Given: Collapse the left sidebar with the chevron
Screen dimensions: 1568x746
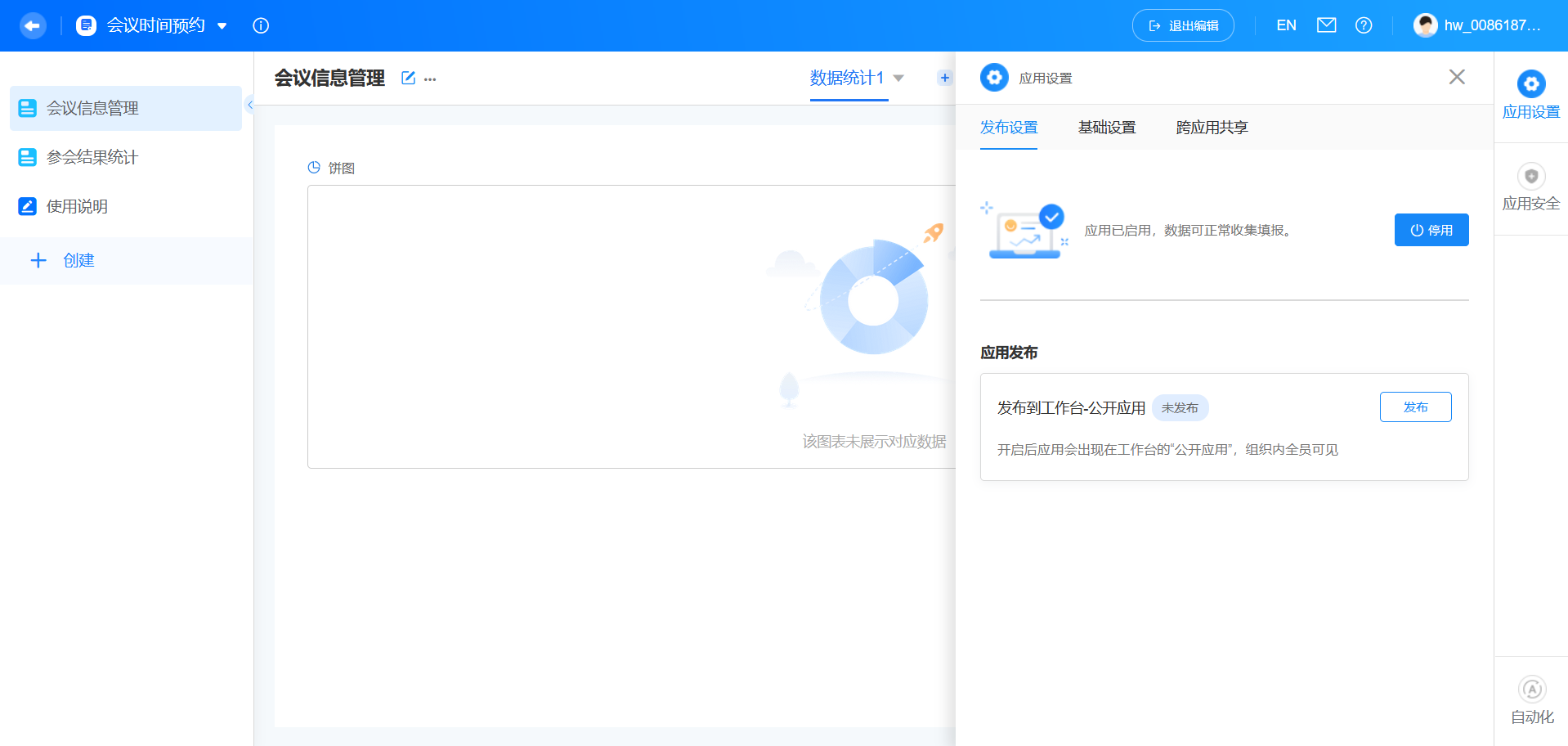Looking at the screenshot, I should (250, 105).
